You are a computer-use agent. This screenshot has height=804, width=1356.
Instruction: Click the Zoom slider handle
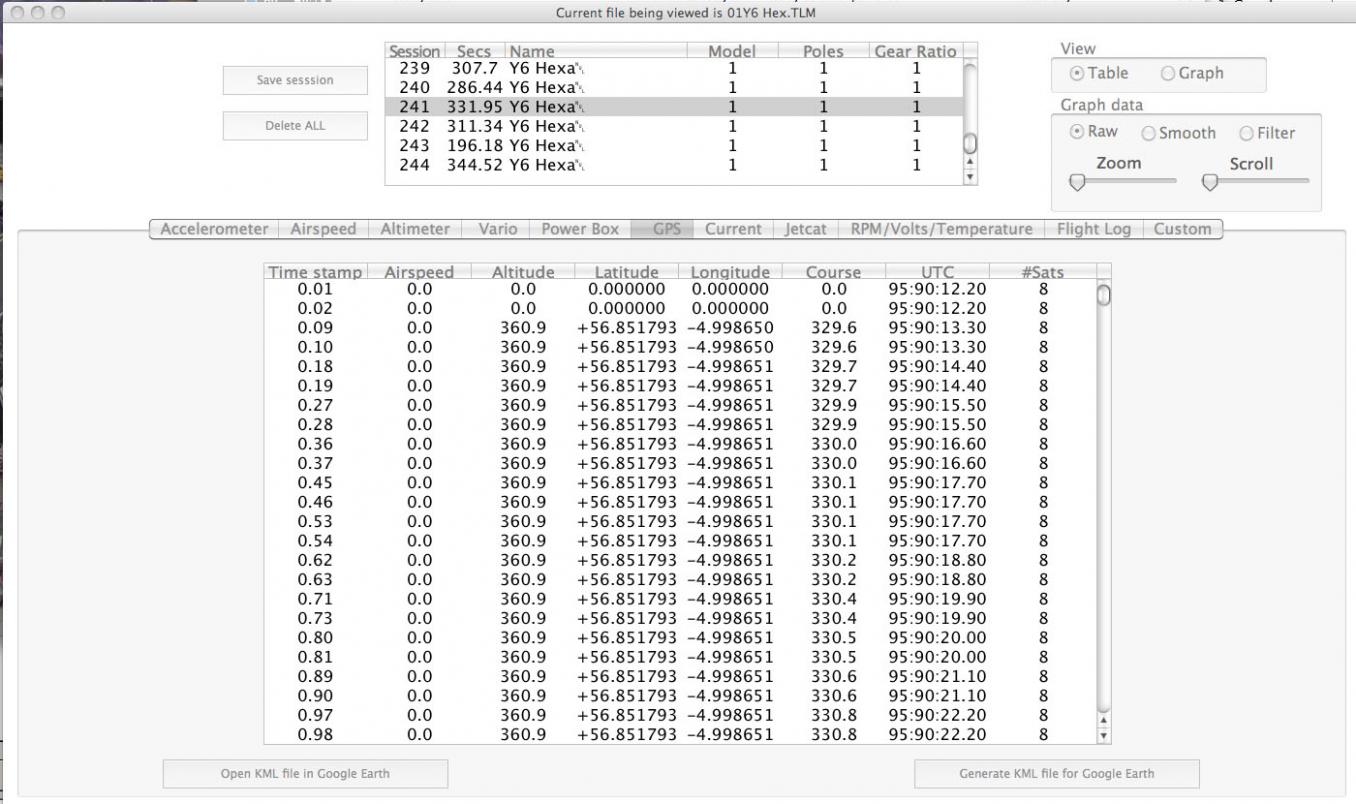(1077, 182)
